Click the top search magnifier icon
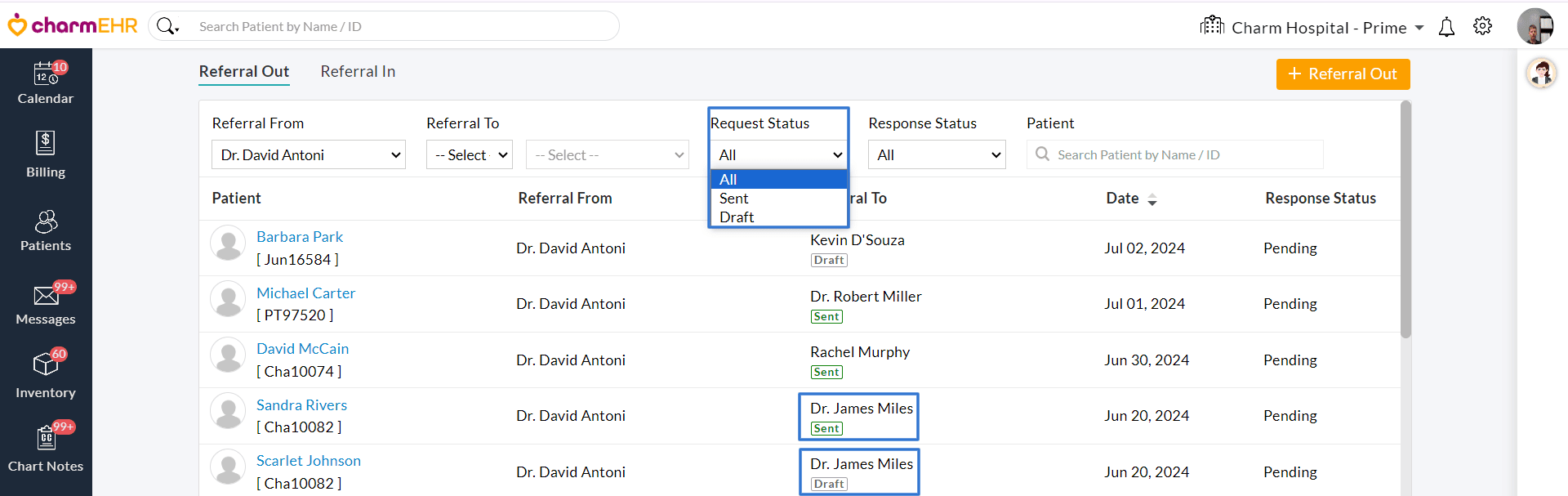This screenshot has width=1568, height=496. coord(167,26)
